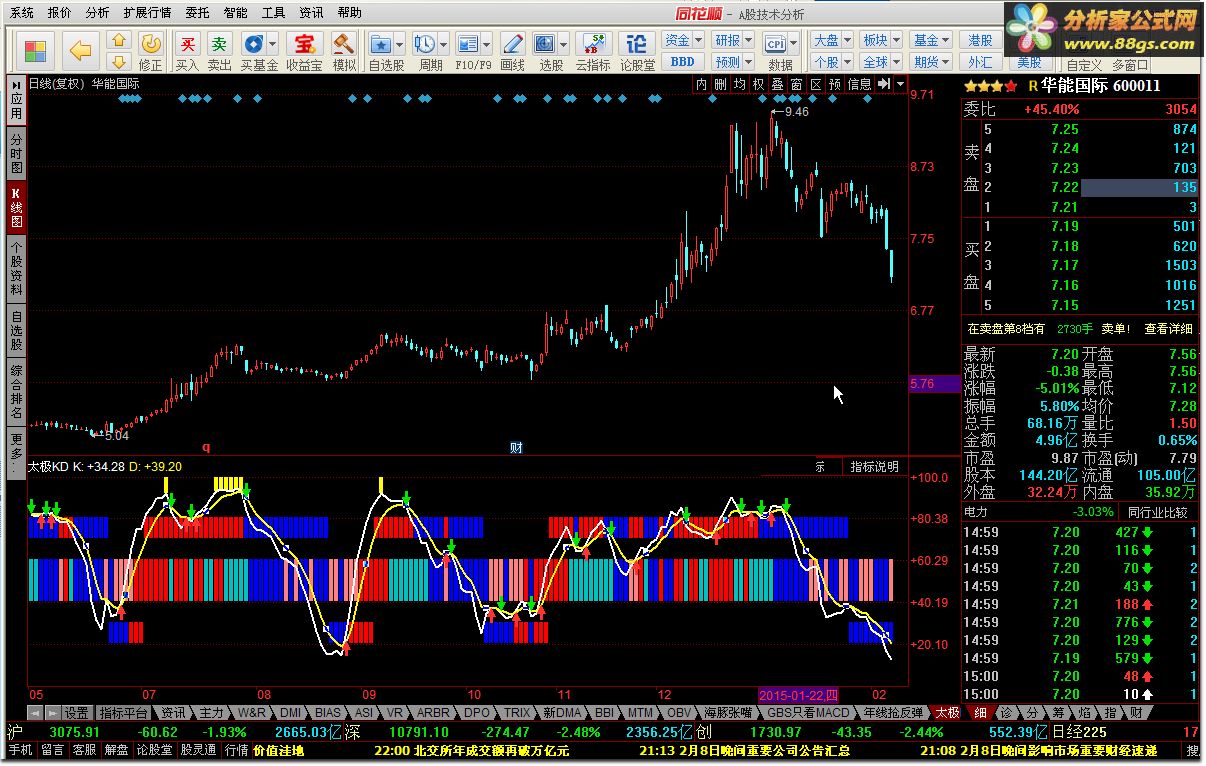
Task: Open the 板块 dropdown
Action: 881,40
